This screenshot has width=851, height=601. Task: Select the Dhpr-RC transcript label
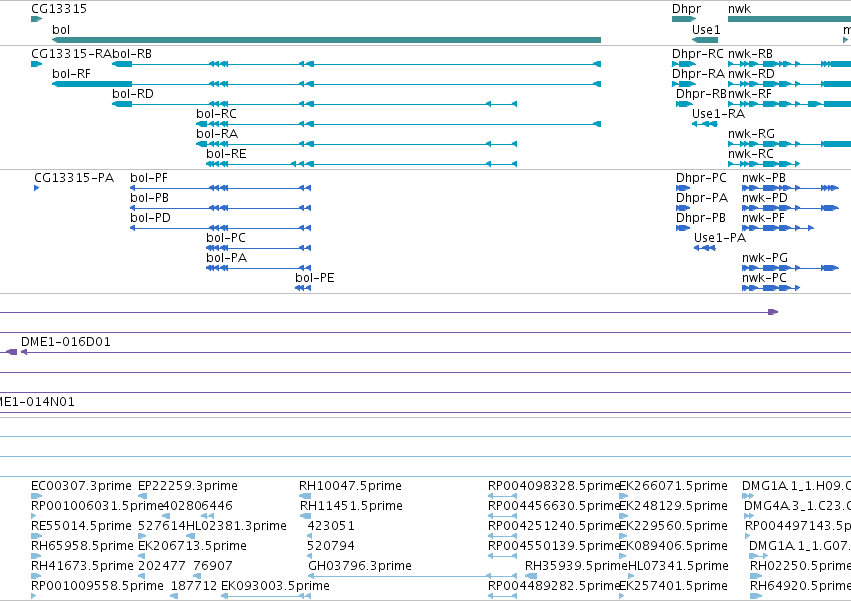point(698,54)
